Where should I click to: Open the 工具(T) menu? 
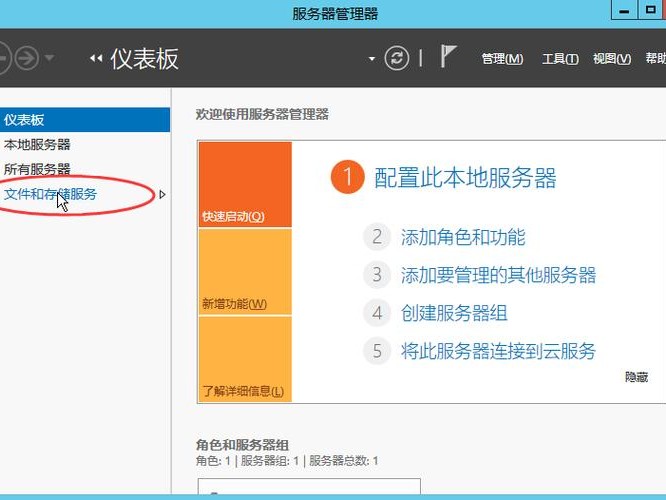560,59
